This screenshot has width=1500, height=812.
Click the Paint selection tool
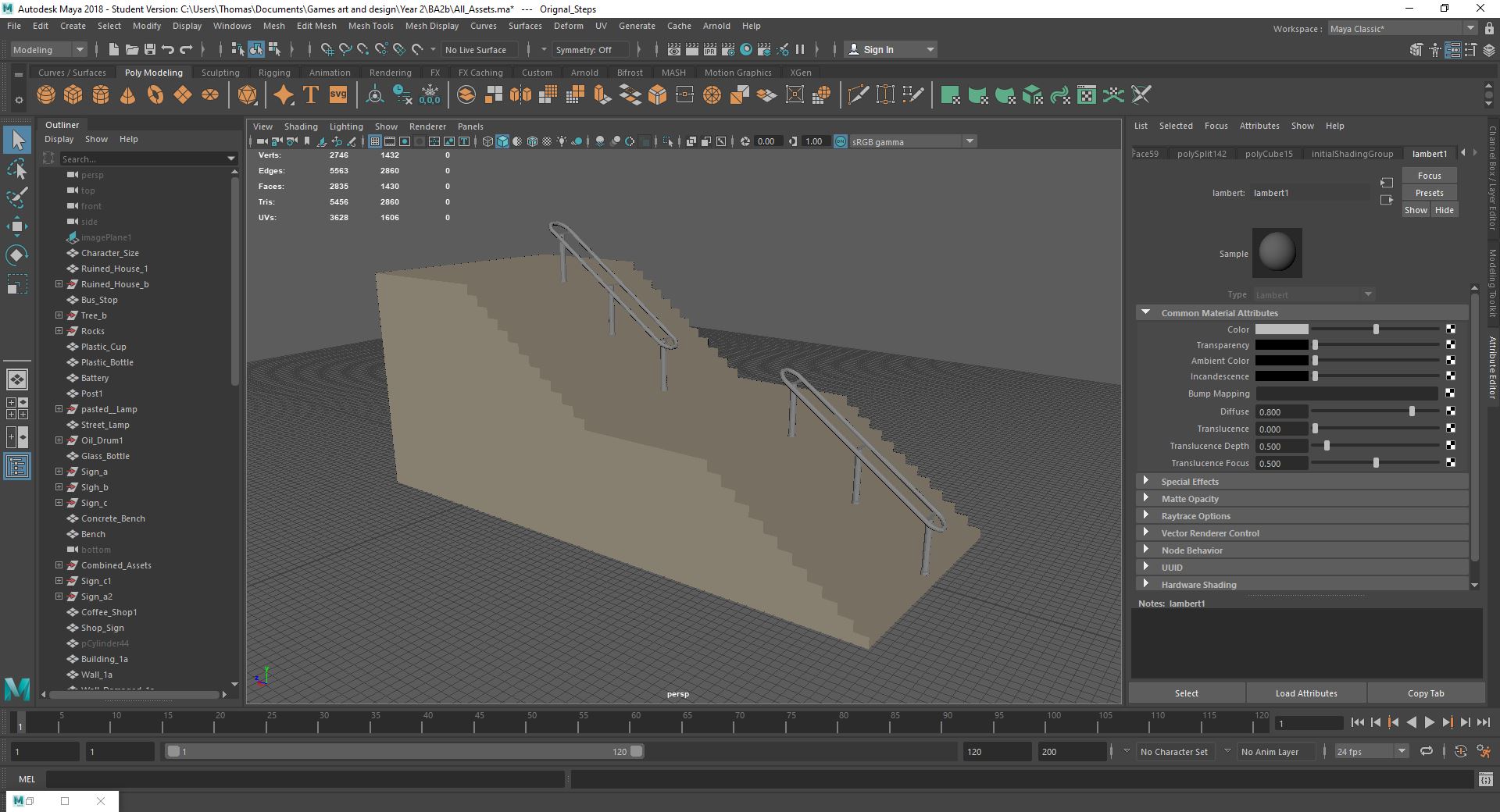coord(17,198)
